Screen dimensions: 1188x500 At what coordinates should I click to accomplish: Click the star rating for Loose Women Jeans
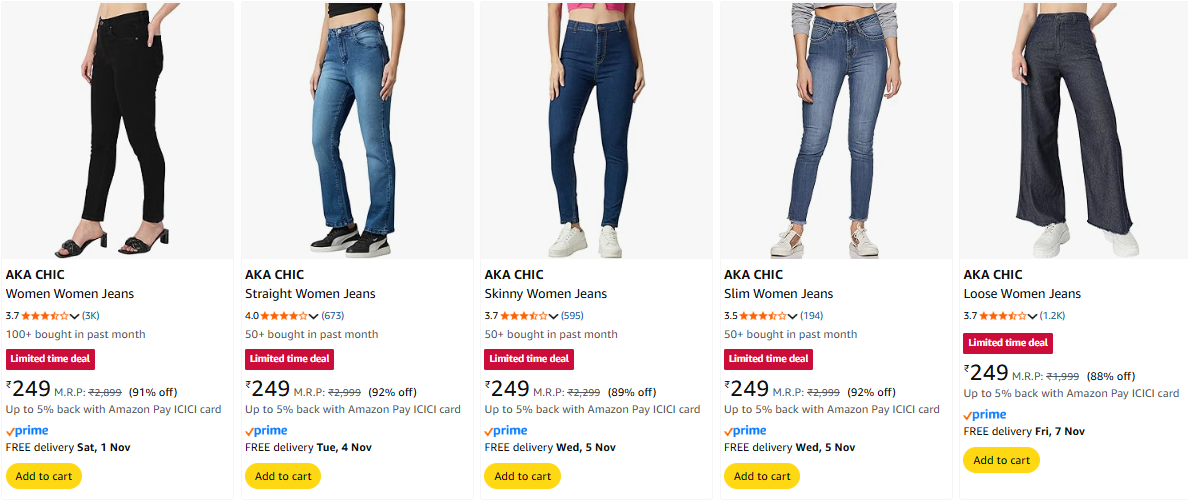pyautogui.click(x=1003, y=316)
